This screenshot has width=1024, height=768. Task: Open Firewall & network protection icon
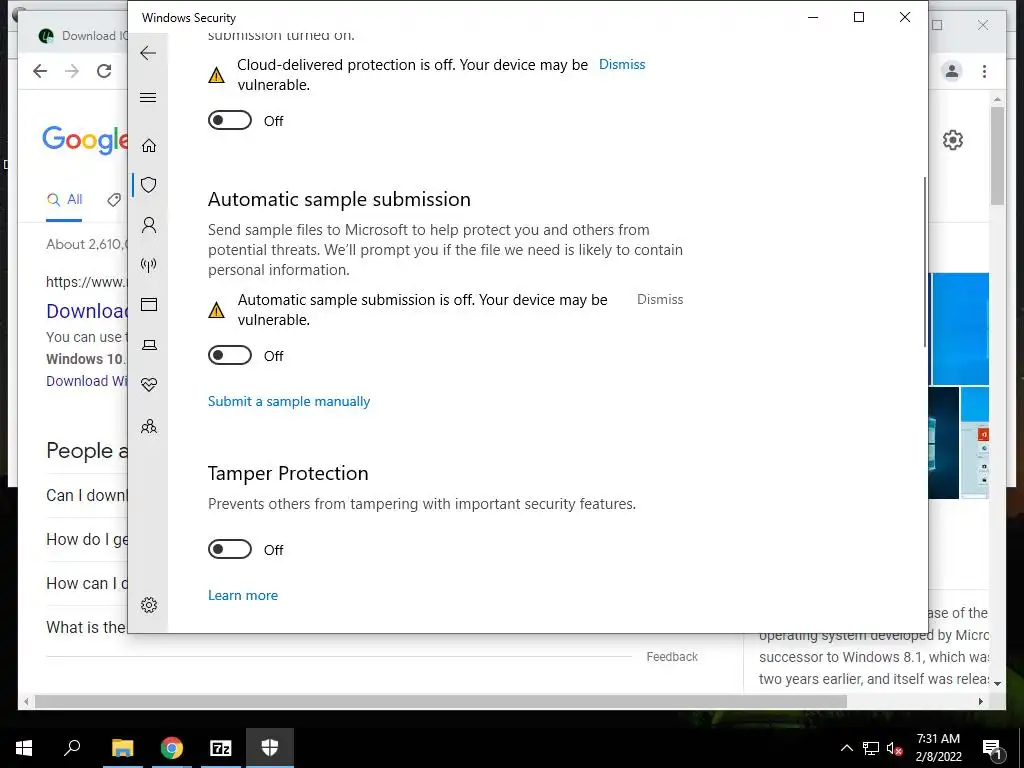pyautogui.click(x=149, y=264)
